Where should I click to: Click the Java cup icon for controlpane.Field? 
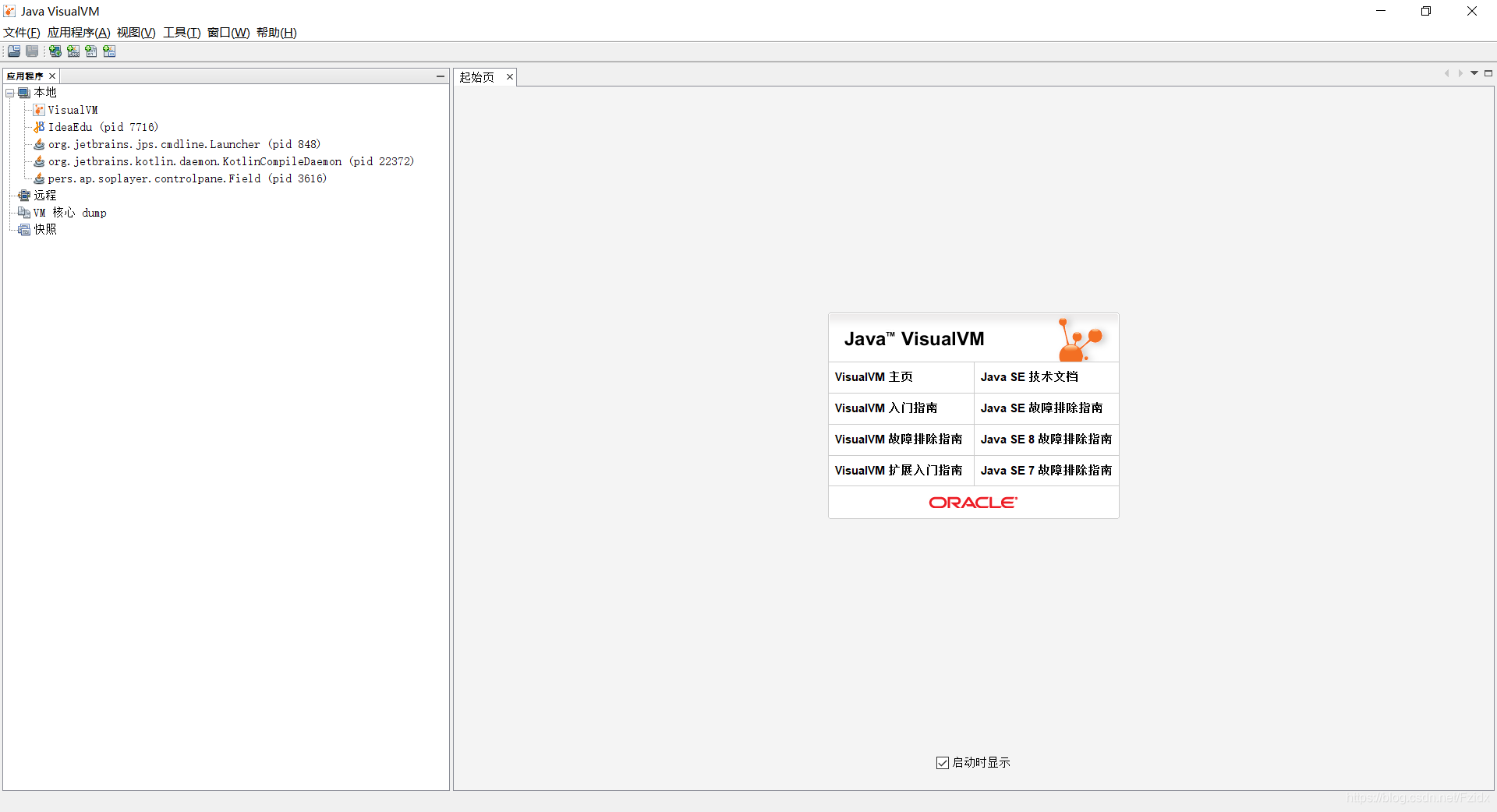[x=39, y=178]
